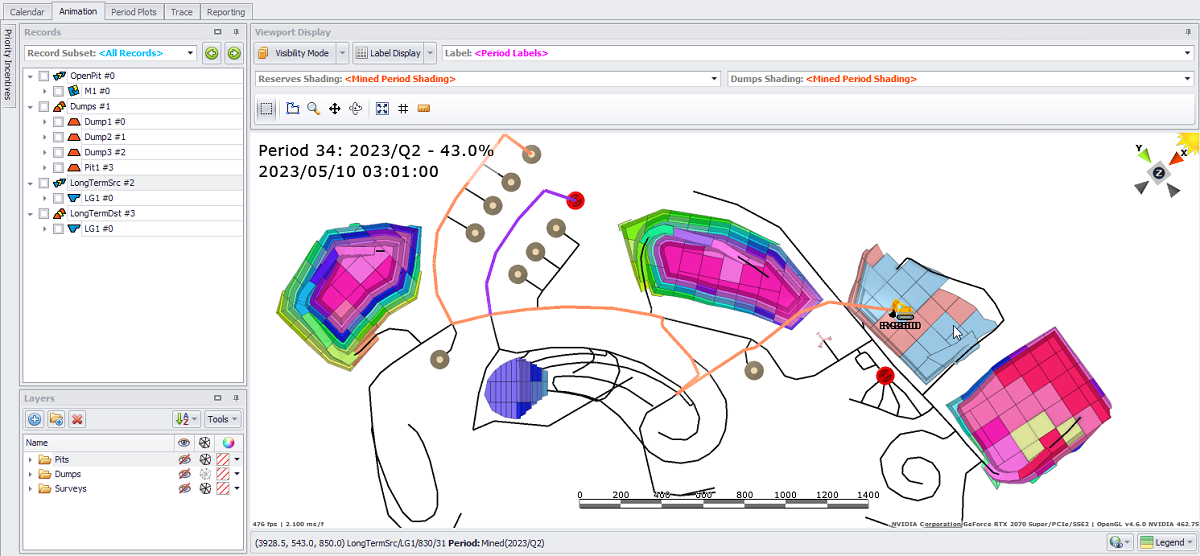
Task: Activate the pan move tool
Action: pos(335,109)
